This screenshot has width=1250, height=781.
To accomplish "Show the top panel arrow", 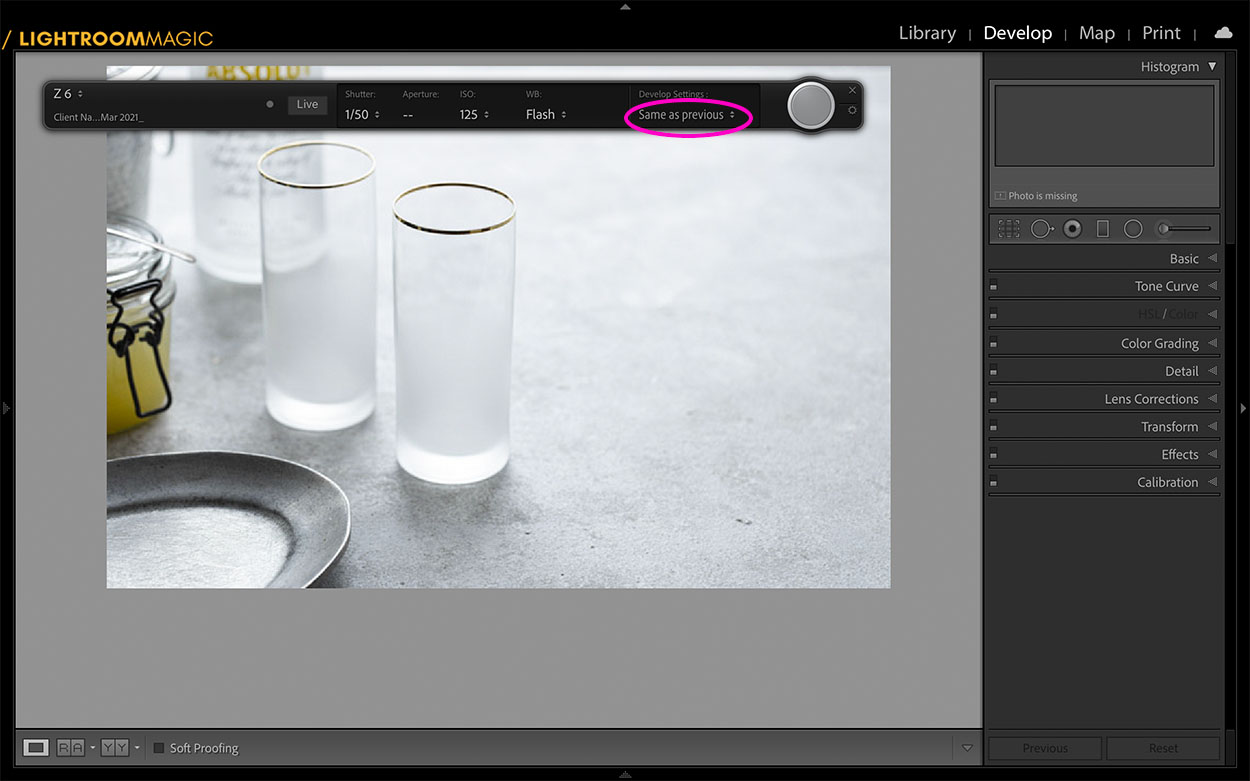I will pyautogui.click(x=625, y=6).
